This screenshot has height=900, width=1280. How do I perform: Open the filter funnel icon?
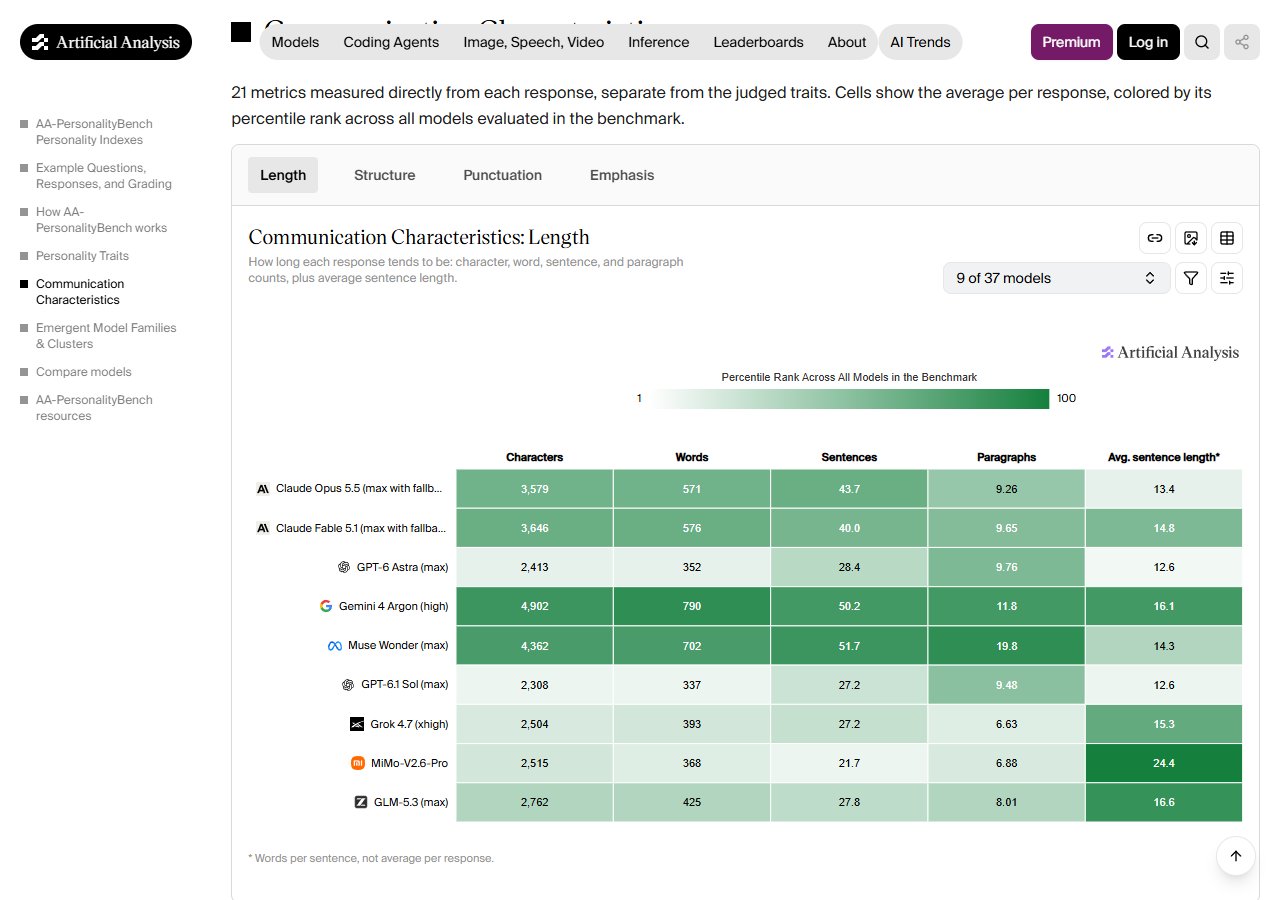[x=1191, y=278]
